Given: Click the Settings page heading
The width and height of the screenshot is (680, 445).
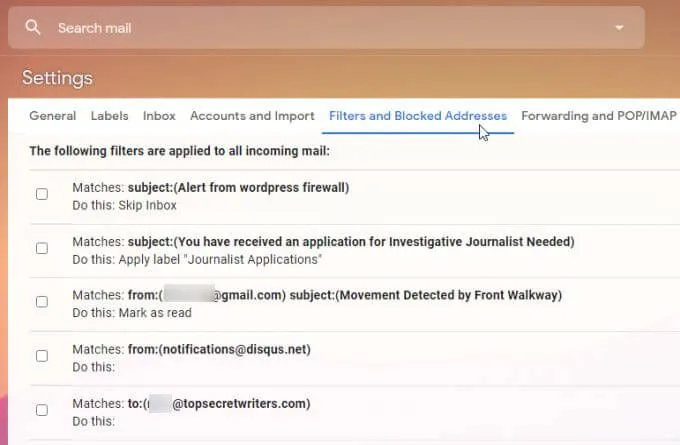Looking at the screenshot, I should (57, 78).
